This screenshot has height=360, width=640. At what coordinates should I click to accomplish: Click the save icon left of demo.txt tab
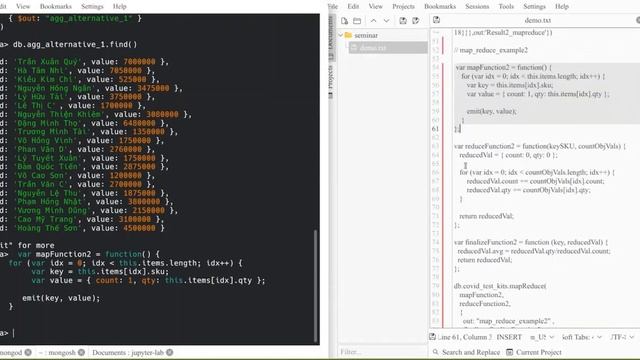click(x=436, y=20)
